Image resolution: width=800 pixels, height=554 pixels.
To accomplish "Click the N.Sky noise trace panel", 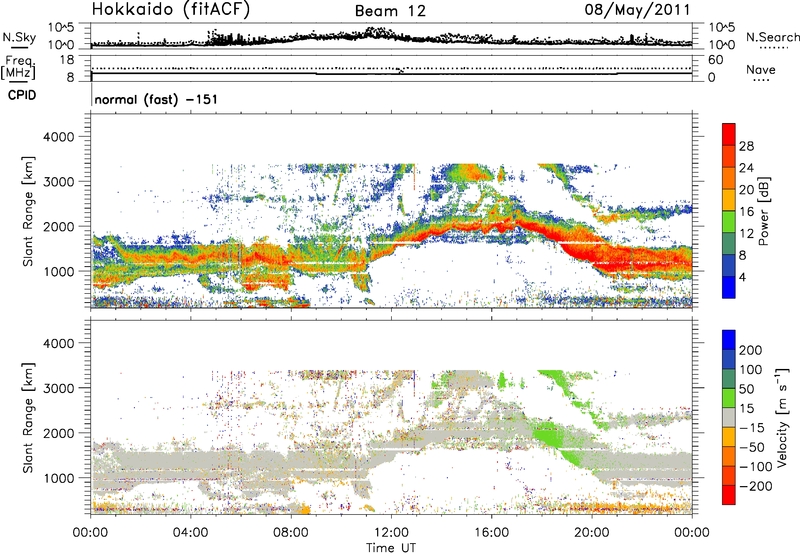I will 391,36.
